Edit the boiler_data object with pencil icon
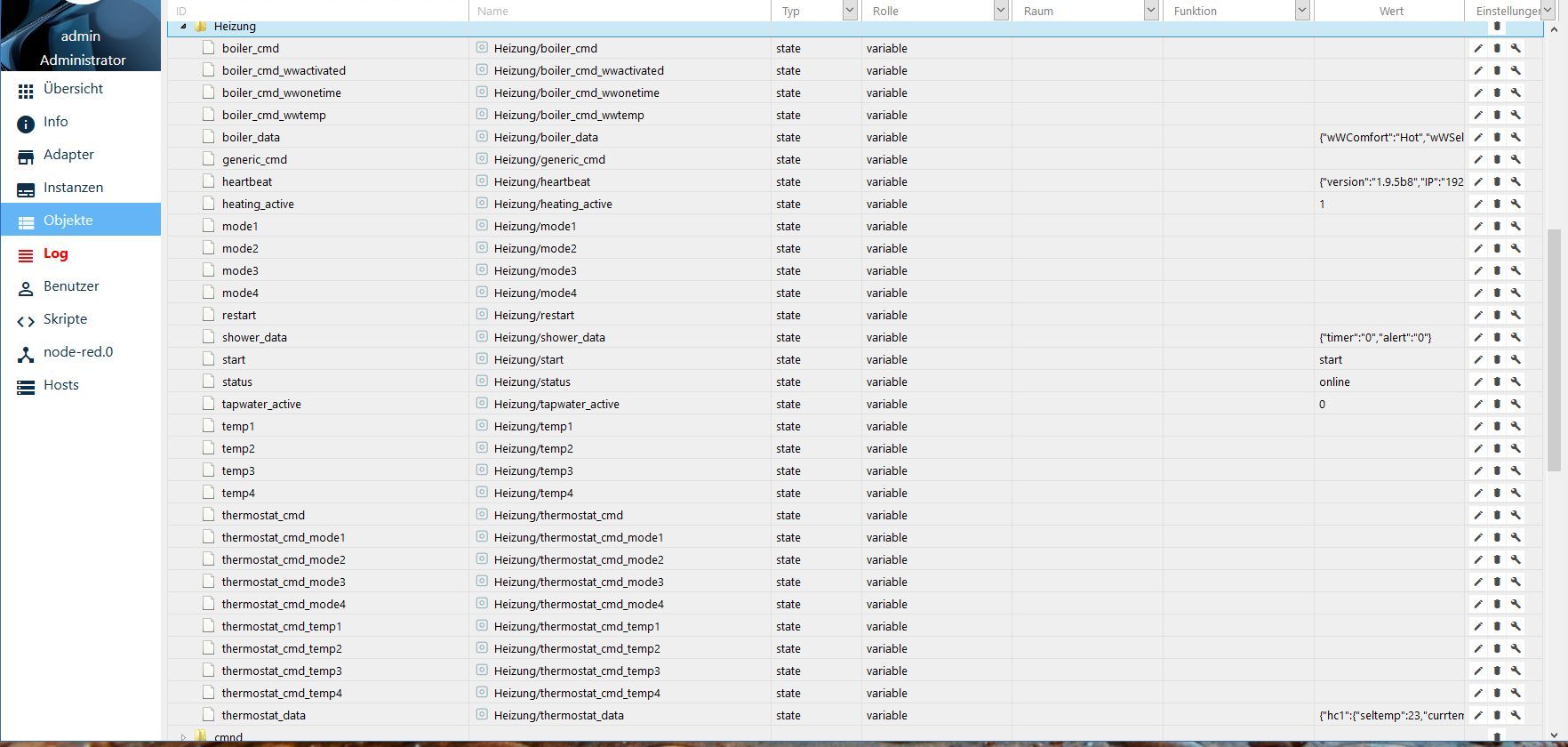 1478,137
